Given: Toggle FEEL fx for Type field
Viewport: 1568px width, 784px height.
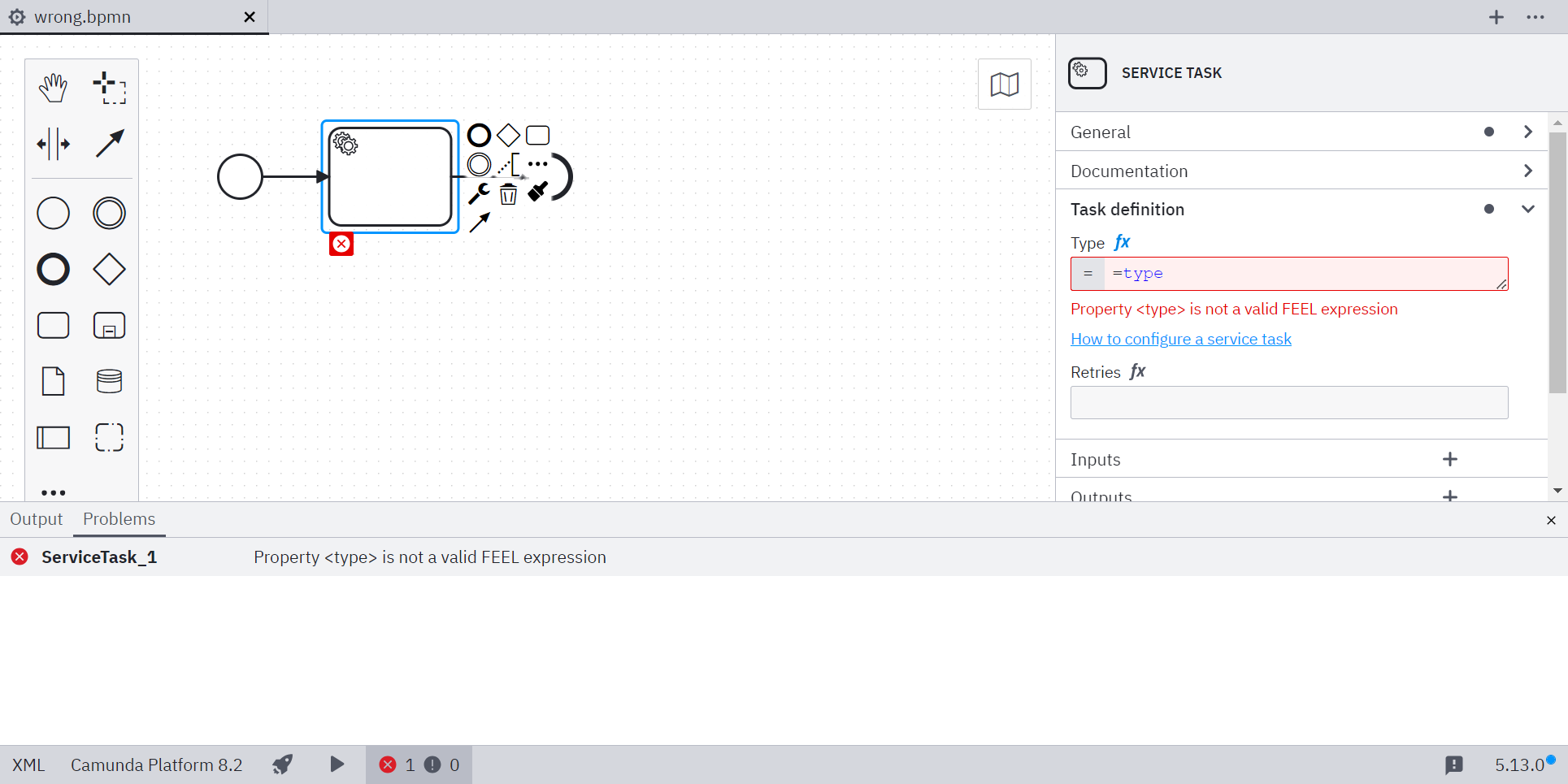Looking at the screenshot, I should click(x=1123, y=242).
